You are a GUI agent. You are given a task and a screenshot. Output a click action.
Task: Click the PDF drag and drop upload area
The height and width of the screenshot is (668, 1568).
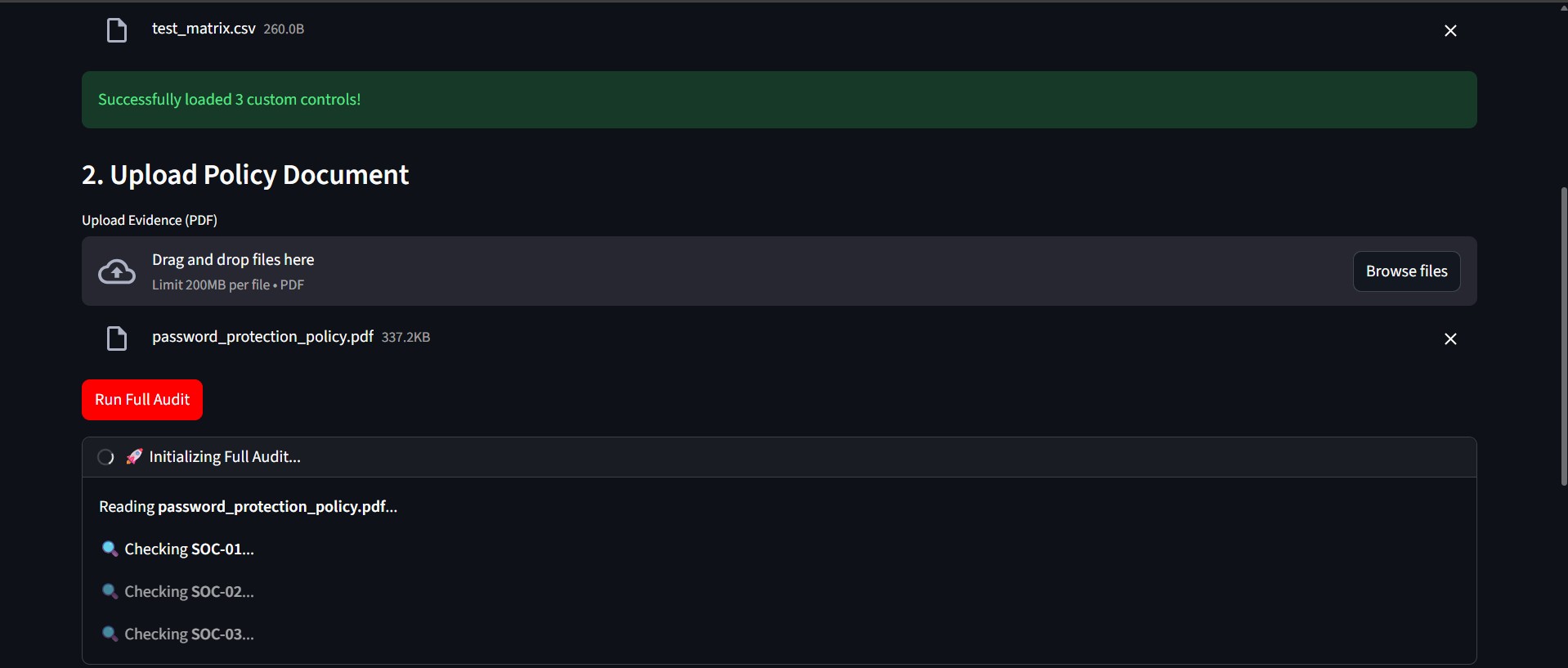point(736,271)
